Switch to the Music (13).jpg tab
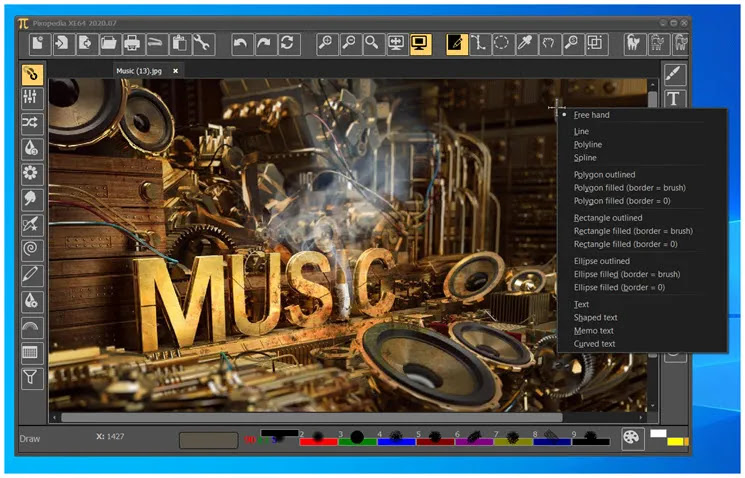745x478 pixels. click(139, 71)
